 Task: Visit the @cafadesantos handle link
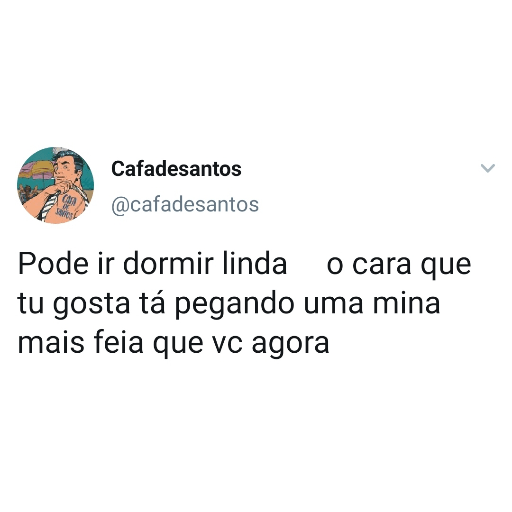(x=185, y=204)
